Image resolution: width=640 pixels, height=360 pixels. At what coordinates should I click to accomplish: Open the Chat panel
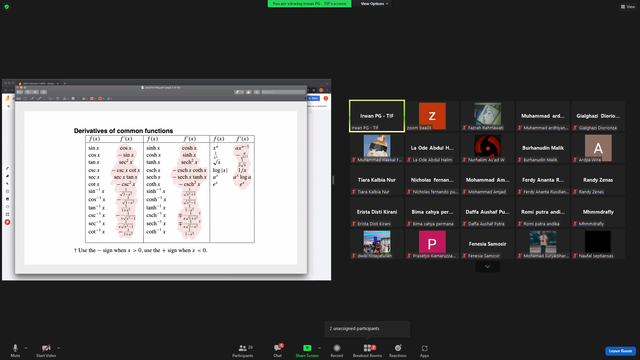[x=278, y=350]
